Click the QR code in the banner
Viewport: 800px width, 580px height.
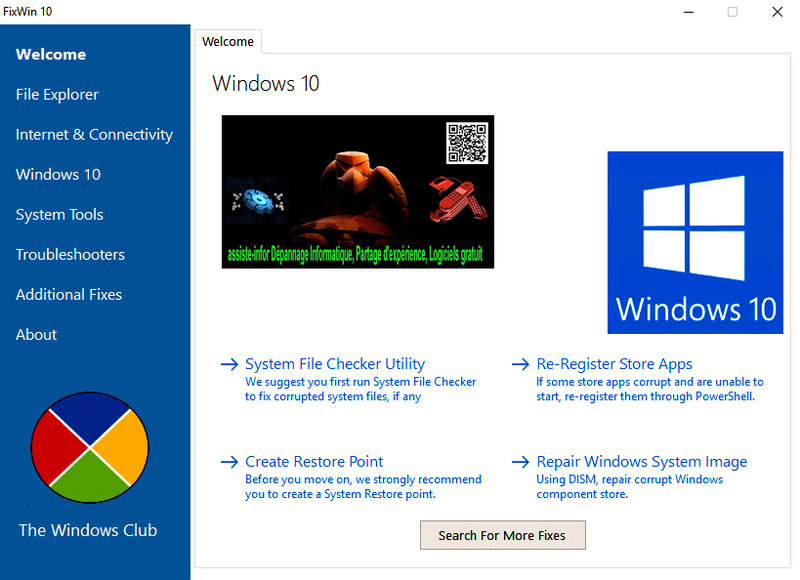(x=467, y=143)
